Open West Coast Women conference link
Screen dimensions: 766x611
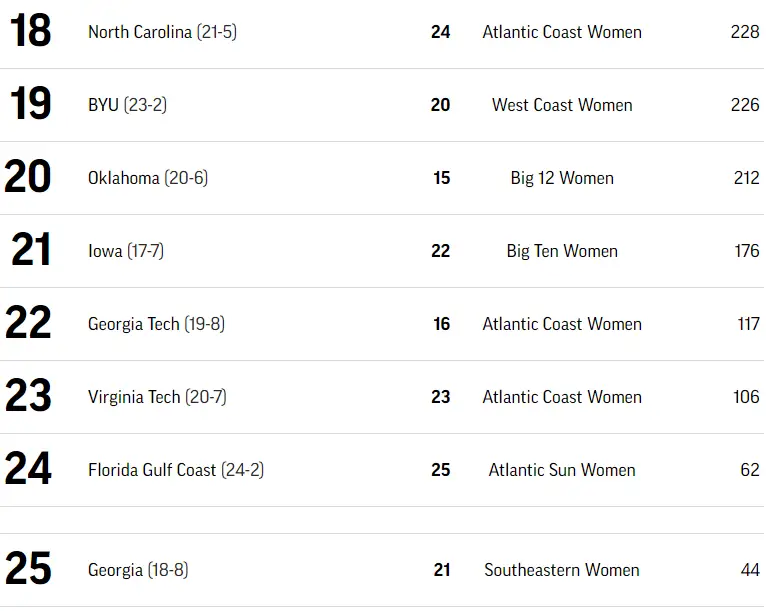pyautogui.click(x=562, y=105)
